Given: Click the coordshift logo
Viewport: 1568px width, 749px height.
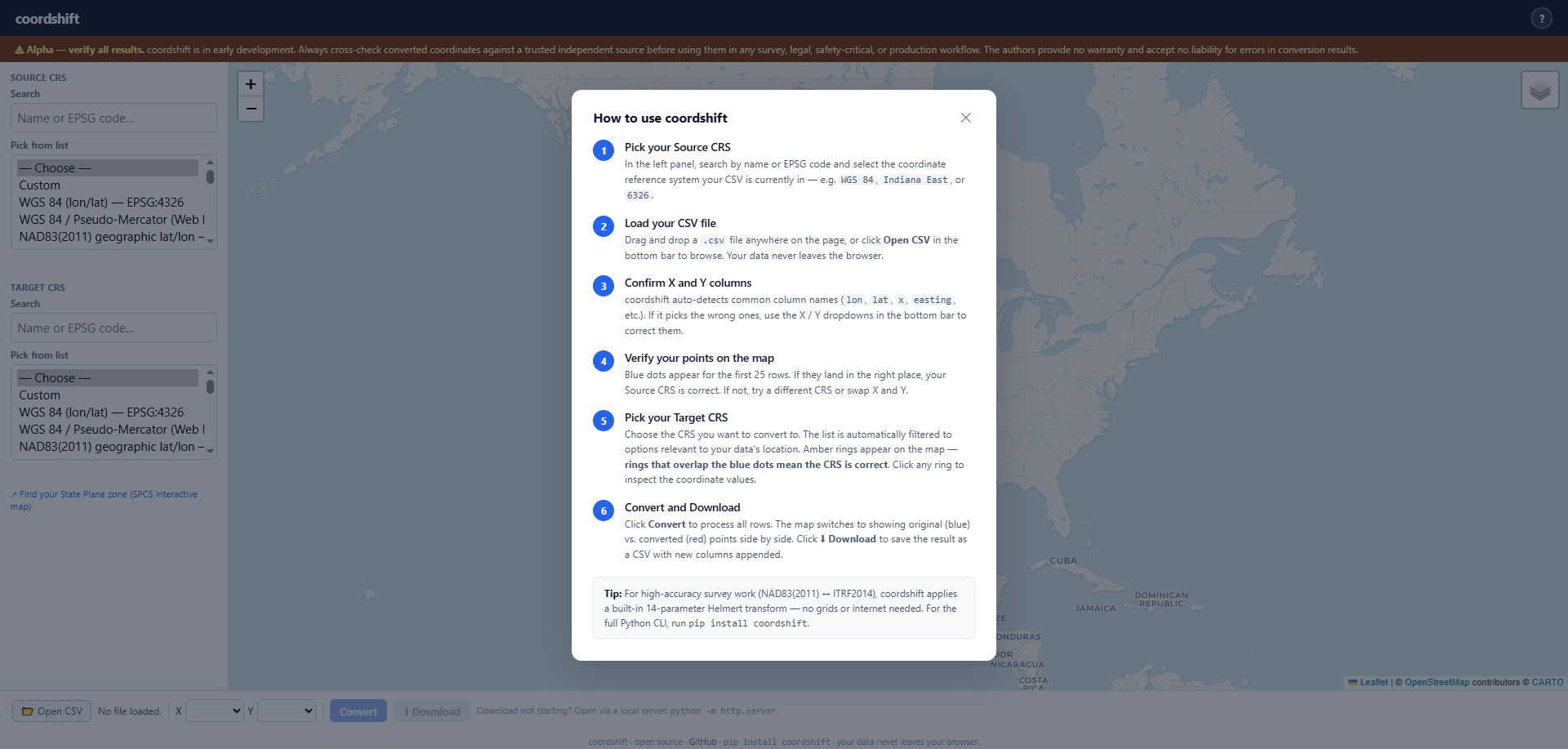Looking at the screenshot, I should point(47,18).
